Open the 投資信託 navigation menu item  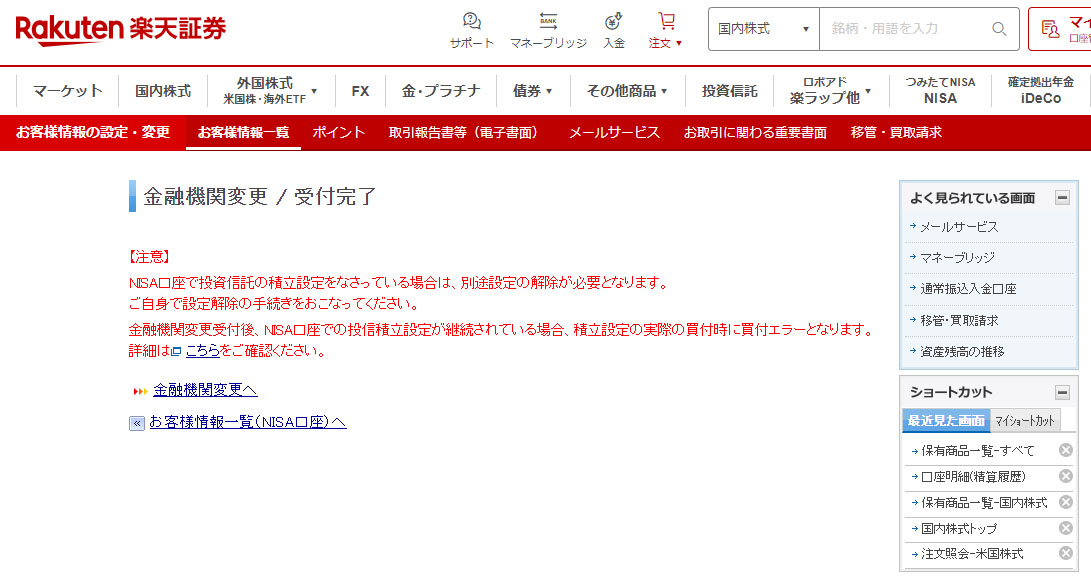tap(729, 91)
